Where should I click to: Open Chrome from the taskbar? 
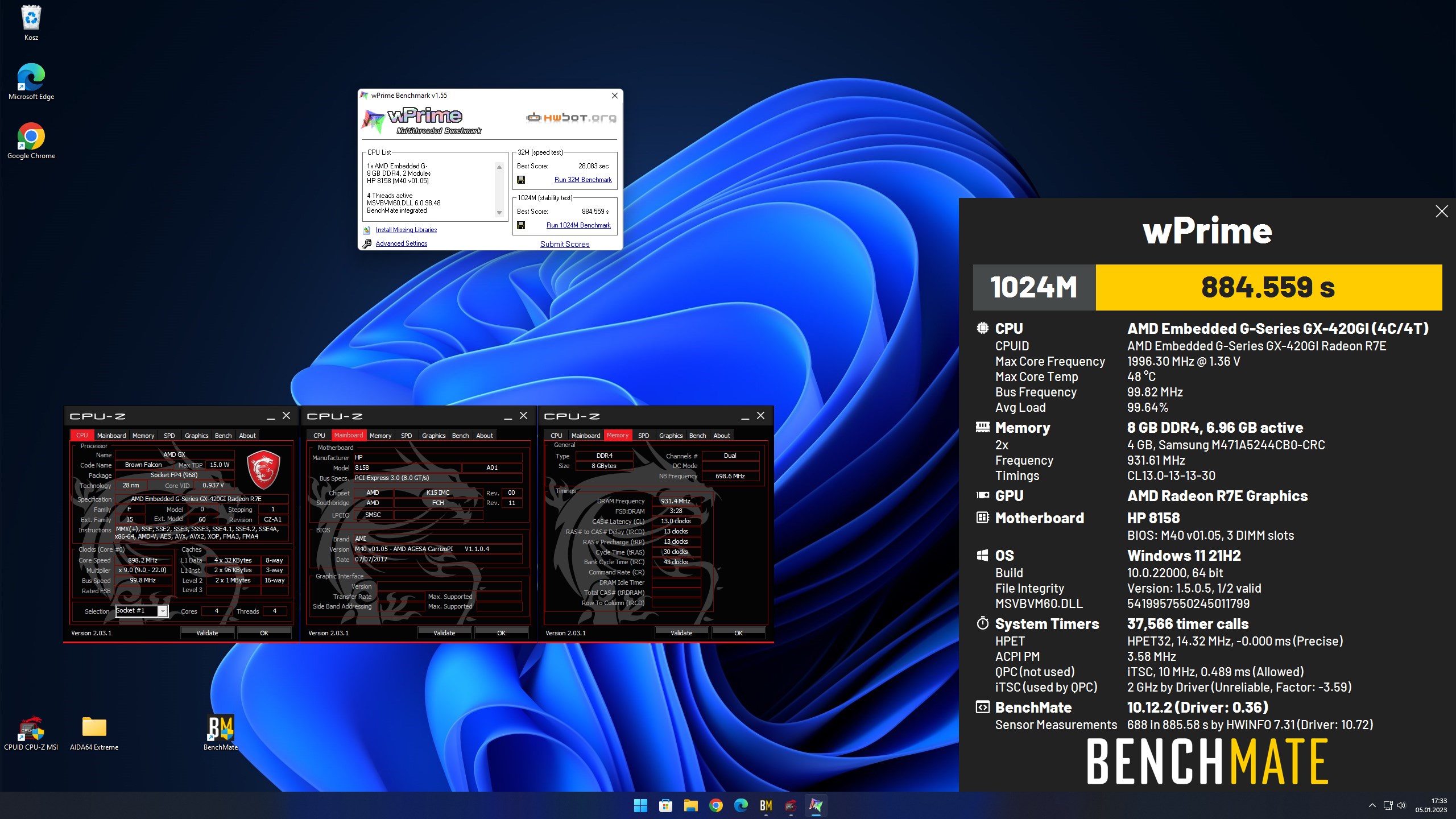[715, 805]
